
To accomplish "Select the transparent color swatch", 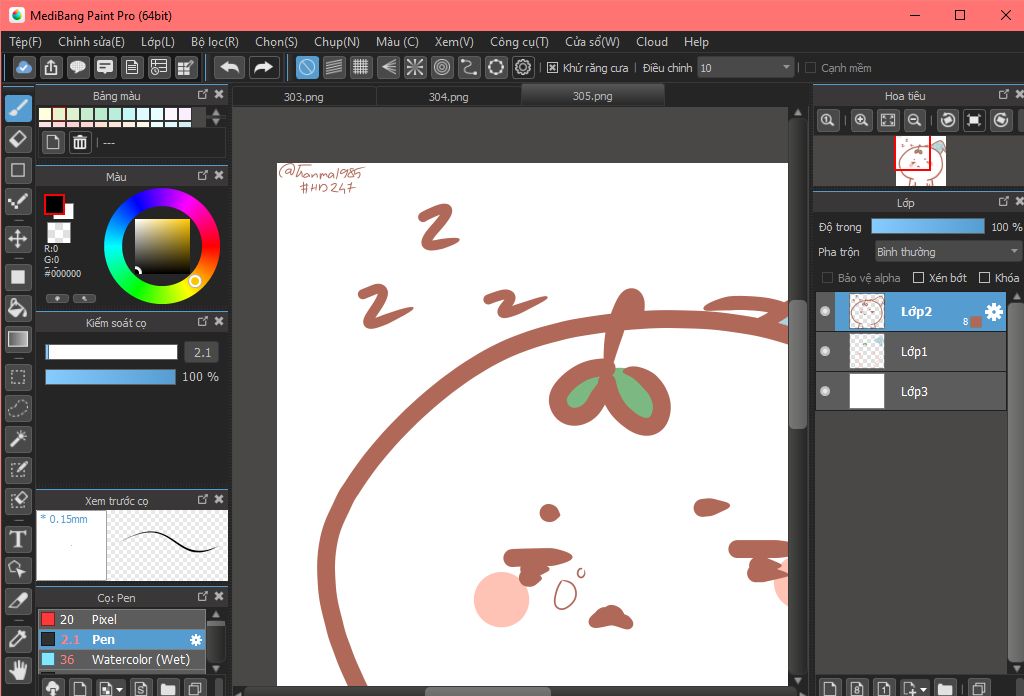I will [59, 232].
